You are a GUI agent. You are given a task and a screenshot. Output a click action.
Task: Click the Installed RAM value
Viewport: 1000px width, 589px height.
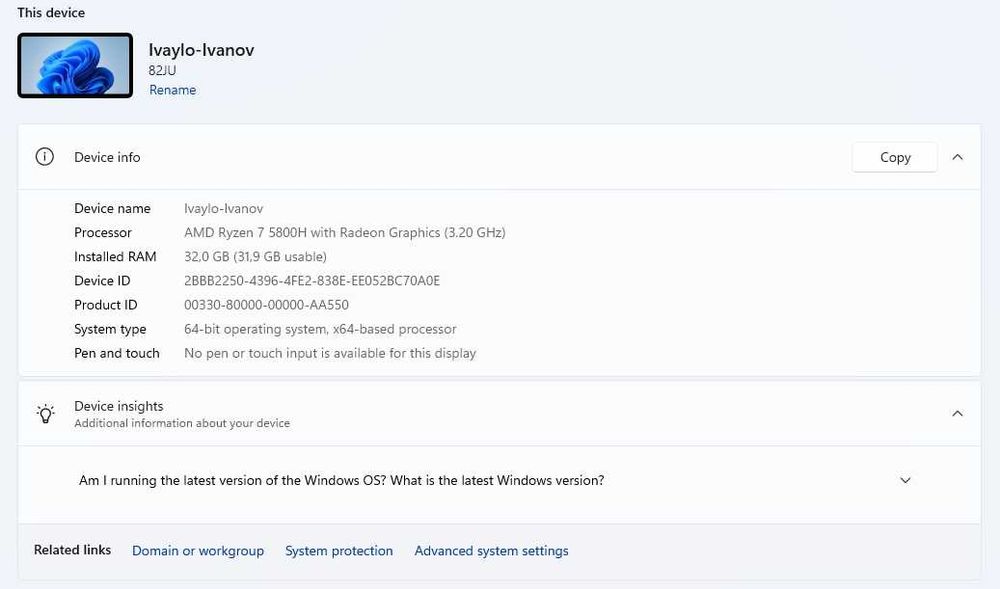[x=255, y=257]
